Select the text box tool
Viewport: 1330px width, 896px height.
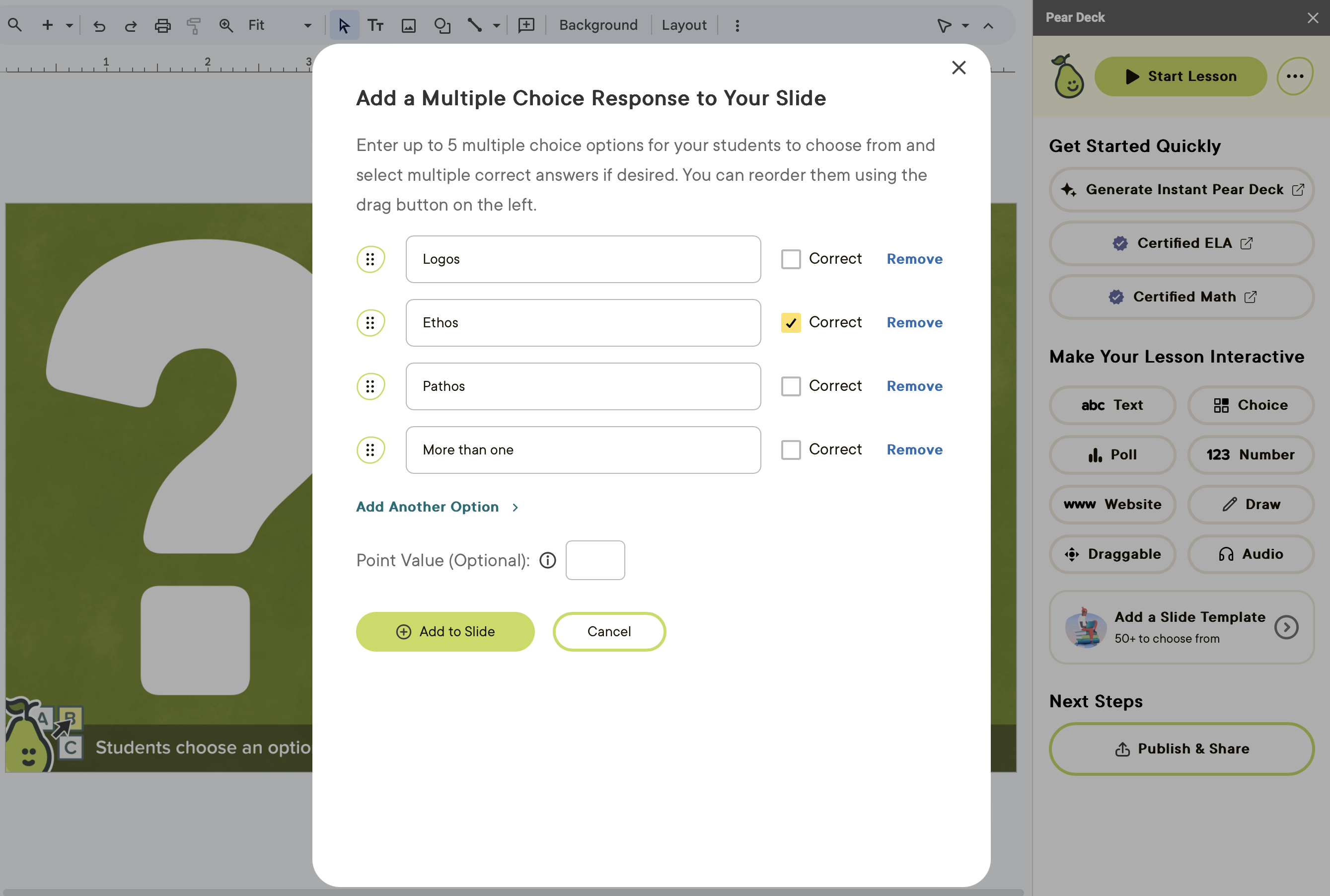pos(375,25)
